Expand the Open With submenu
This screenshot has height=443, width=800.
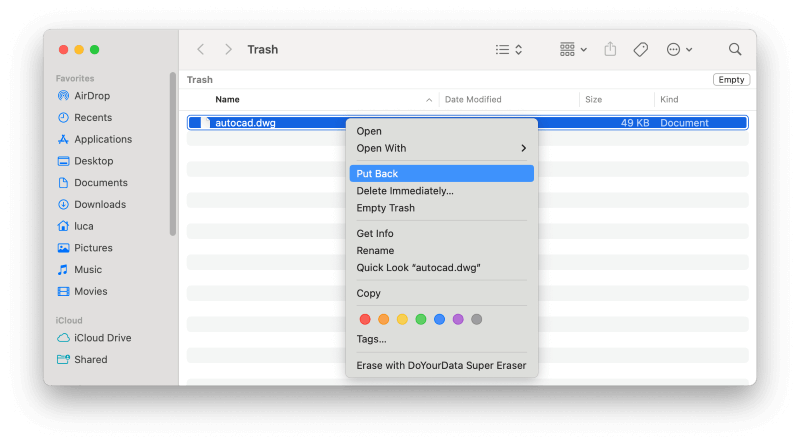coord(442,149)
